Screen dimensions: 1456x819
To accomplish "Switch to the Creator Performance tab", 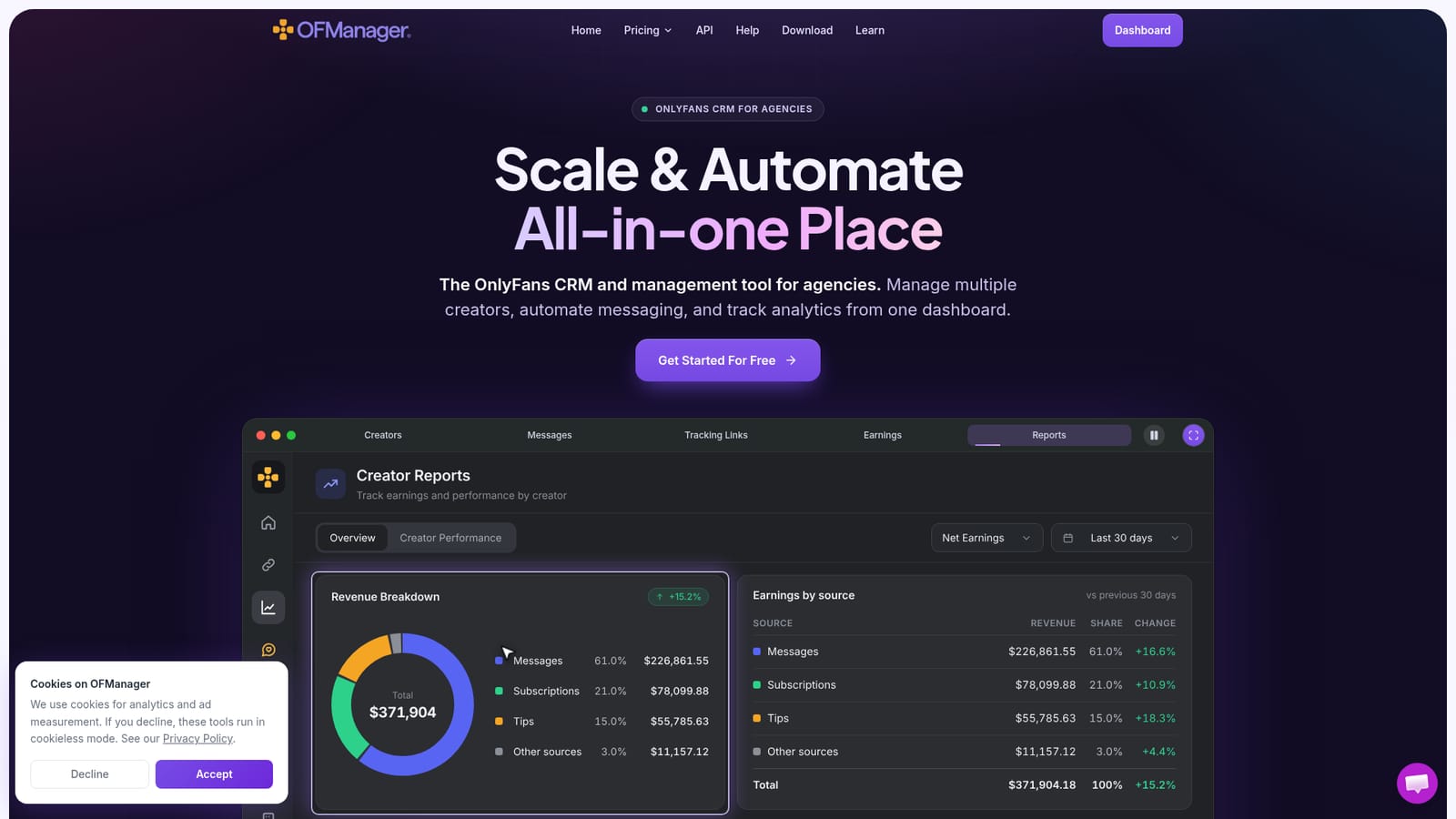I will (450, 538).
